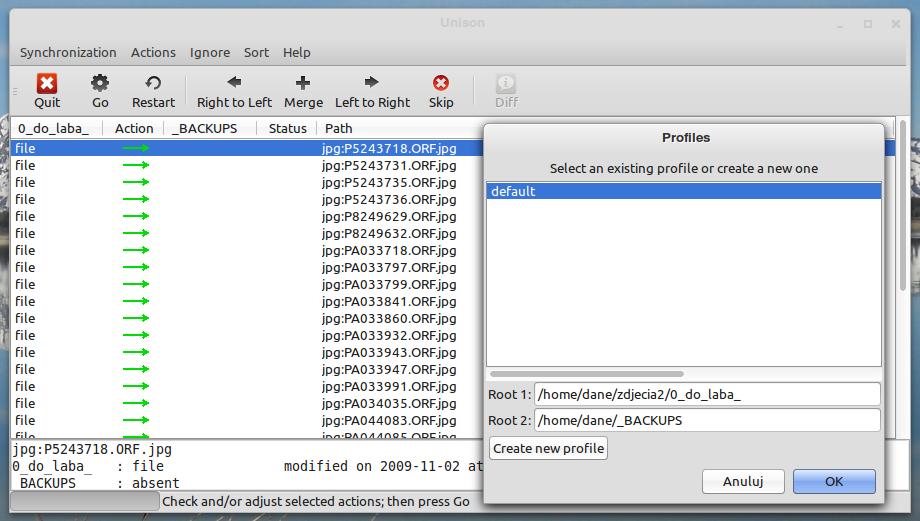The height and width of the screenshot is (521, 920).
Task: Click the _BACKUPS column header
Action: click(x=210, y=128)
